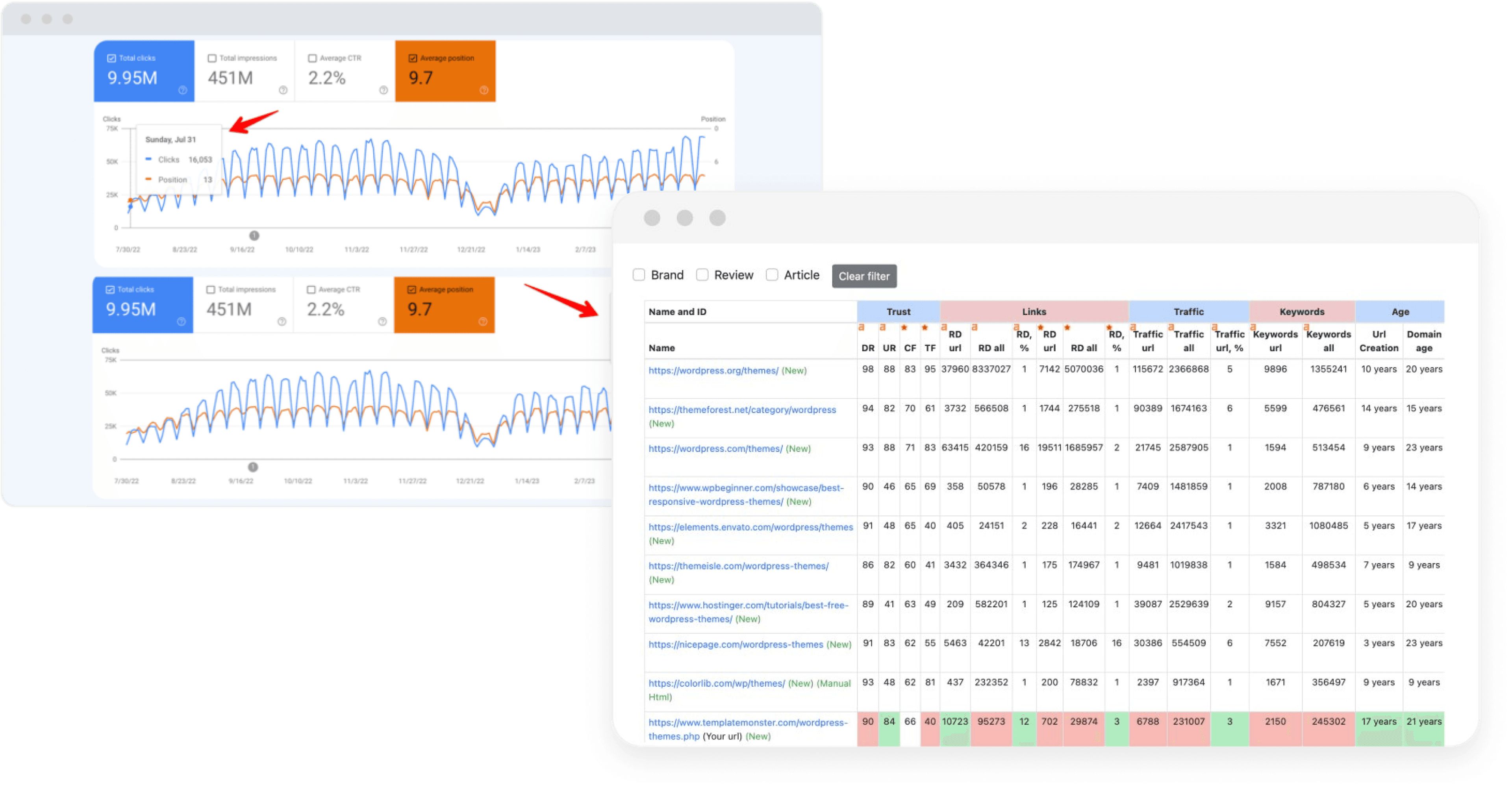Click the star icon above TF column
The image size is (1512, 789).
point(925,328)
